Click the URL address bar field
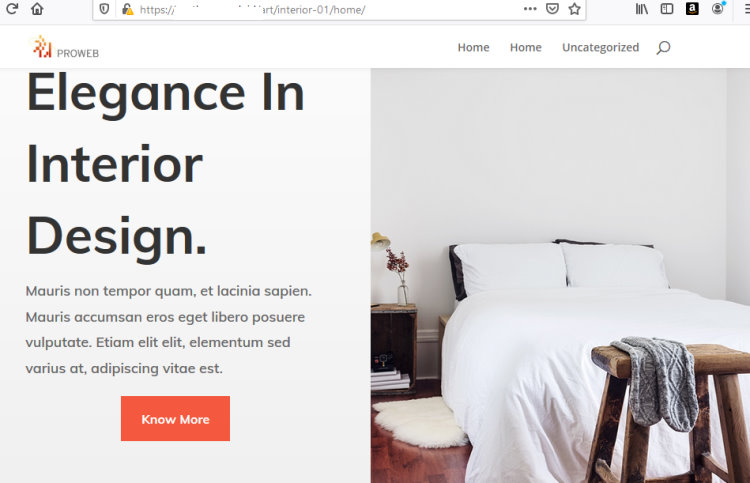Image resolution: width=750 pixels, height=483 pixels. (330, 10)
